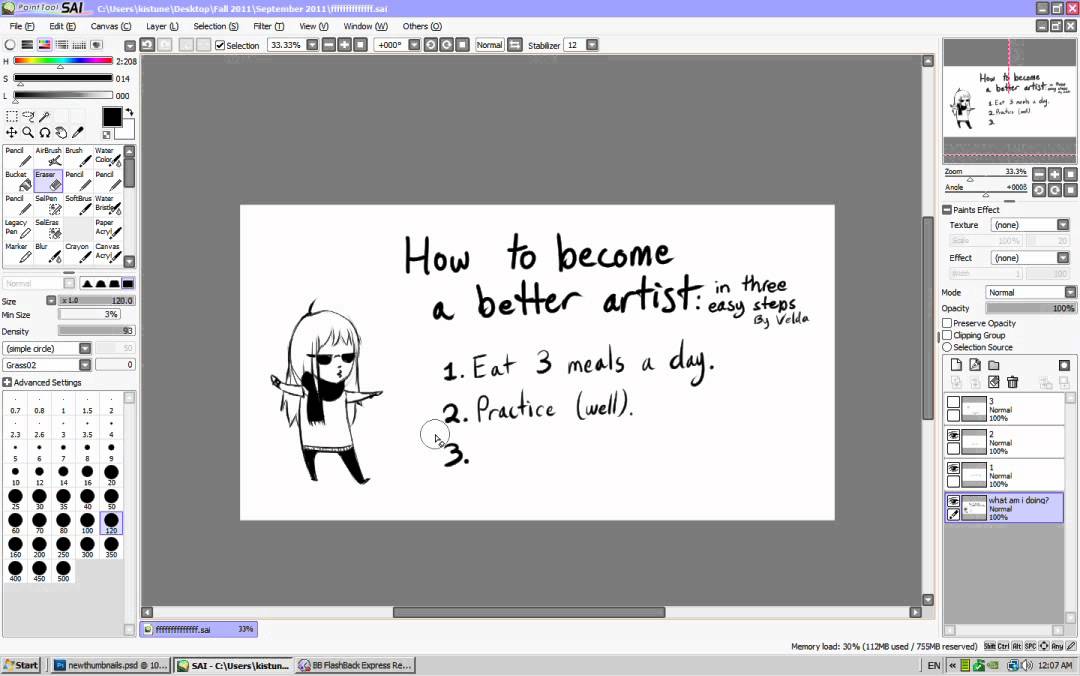Image resolution: width=1080 pixels, height=676 pixels.
Task: Select the AirBrush tool
Action: point(48,157)
